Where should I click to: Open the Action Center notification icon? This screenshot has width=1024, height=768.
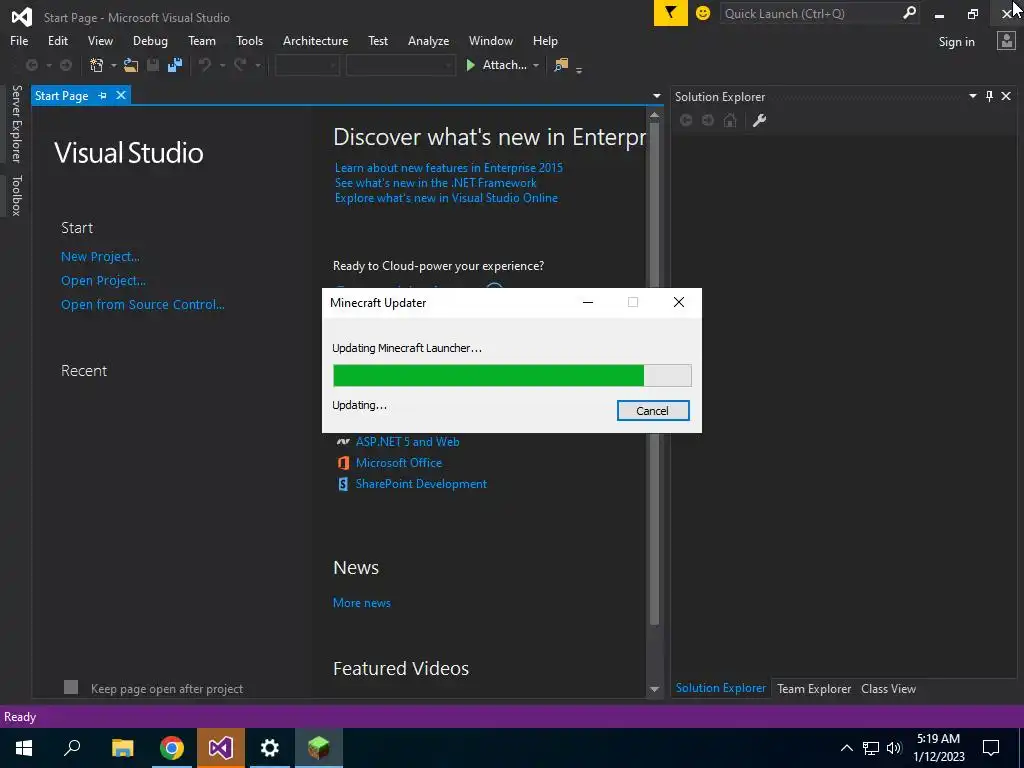click(991, 748)
